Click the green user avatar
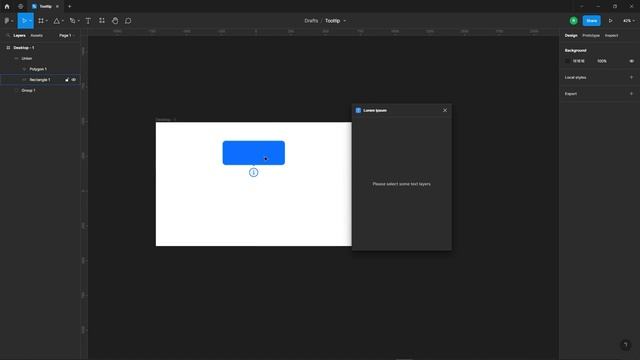The height and width of the screenshot is (360, 640). click(x=573, y=20)
